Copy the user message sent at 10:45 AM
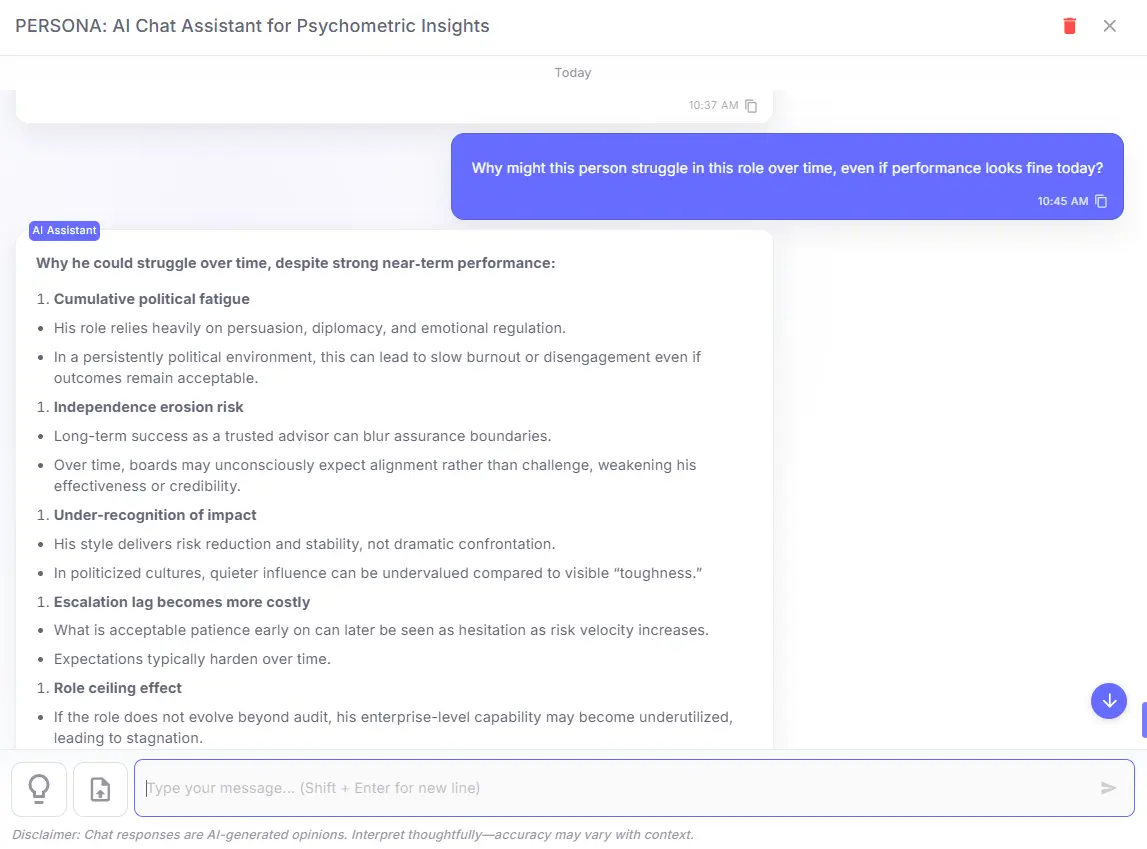The height and width of the screenshot is (849, 1147). 1101,201
